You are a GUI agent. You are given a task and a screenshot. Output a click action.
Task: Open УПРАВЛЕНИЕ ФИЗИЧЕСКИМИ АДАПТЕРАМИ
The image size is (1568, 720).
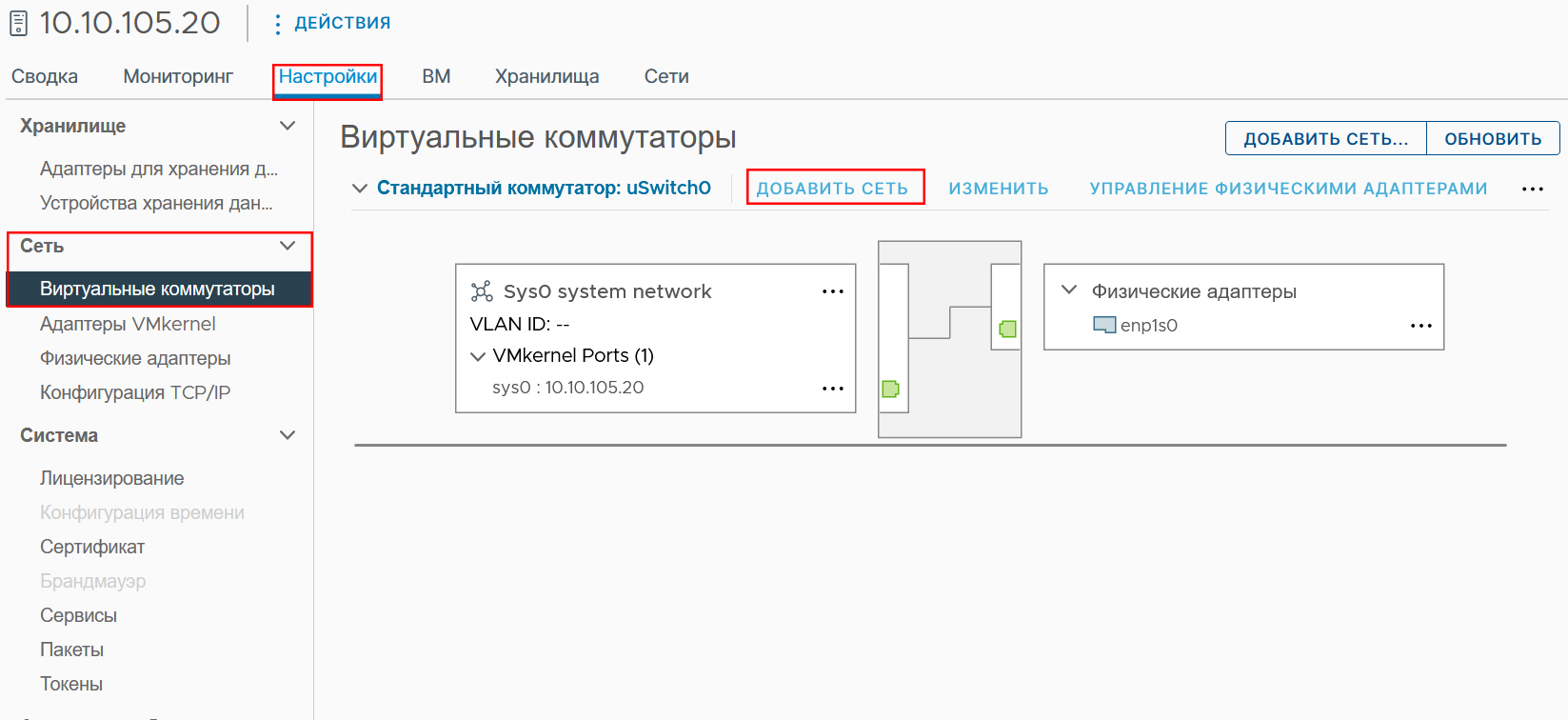[1289, 189]
